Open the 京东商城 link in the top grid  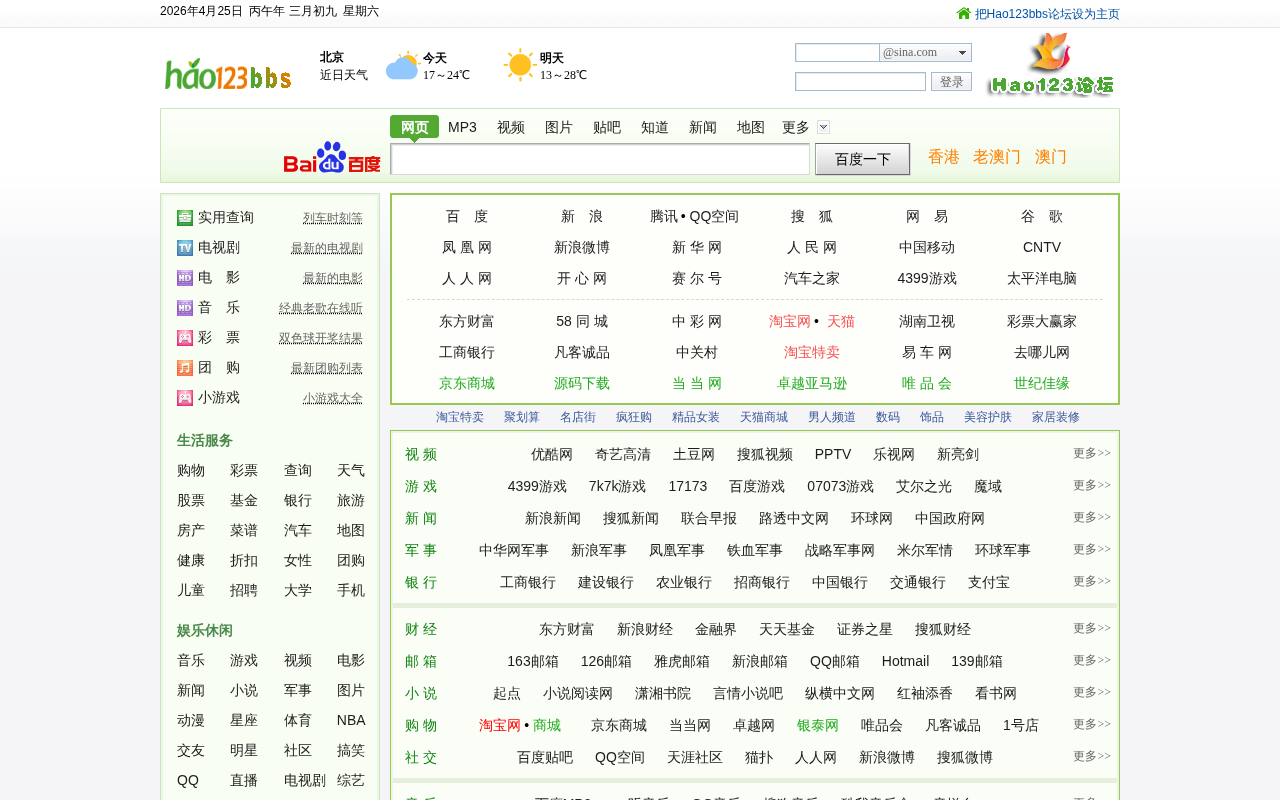pyautogui.click(x=467, y=383)
